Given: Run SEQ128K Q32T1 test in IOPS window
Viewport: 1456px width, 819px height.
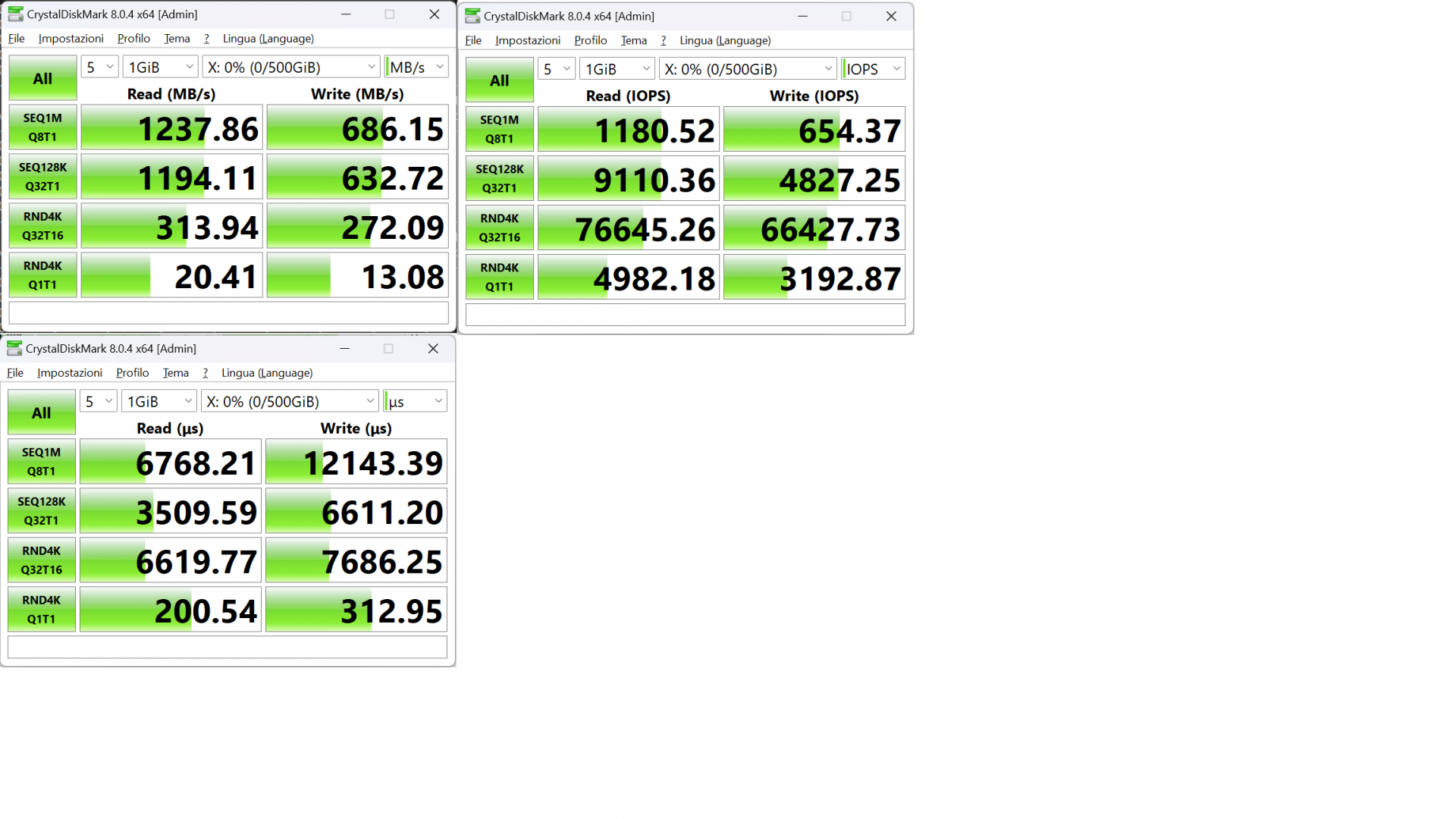Looking at the screenshot, I should coord(500,178).
